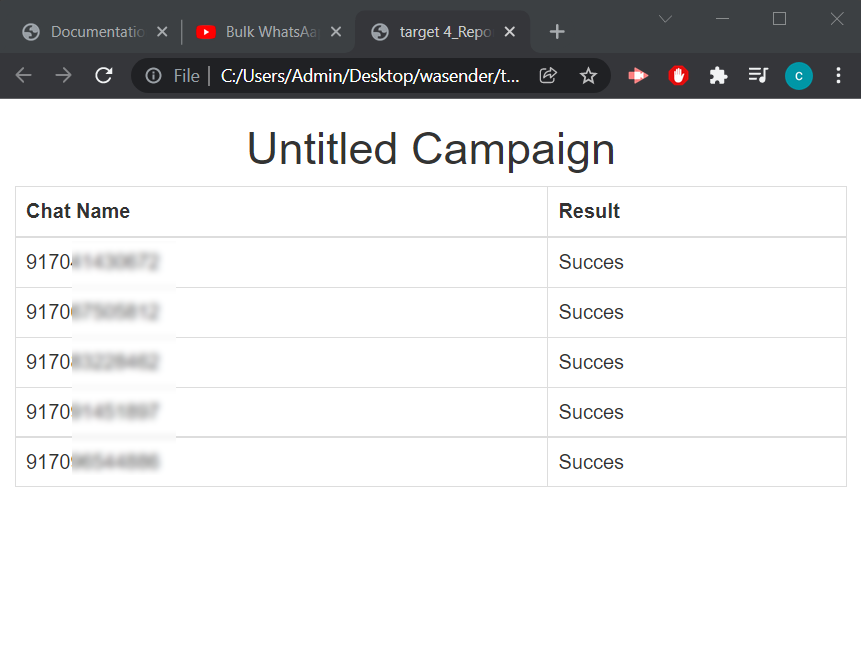
Task: Go forward to next page
Action: point(63,76)
